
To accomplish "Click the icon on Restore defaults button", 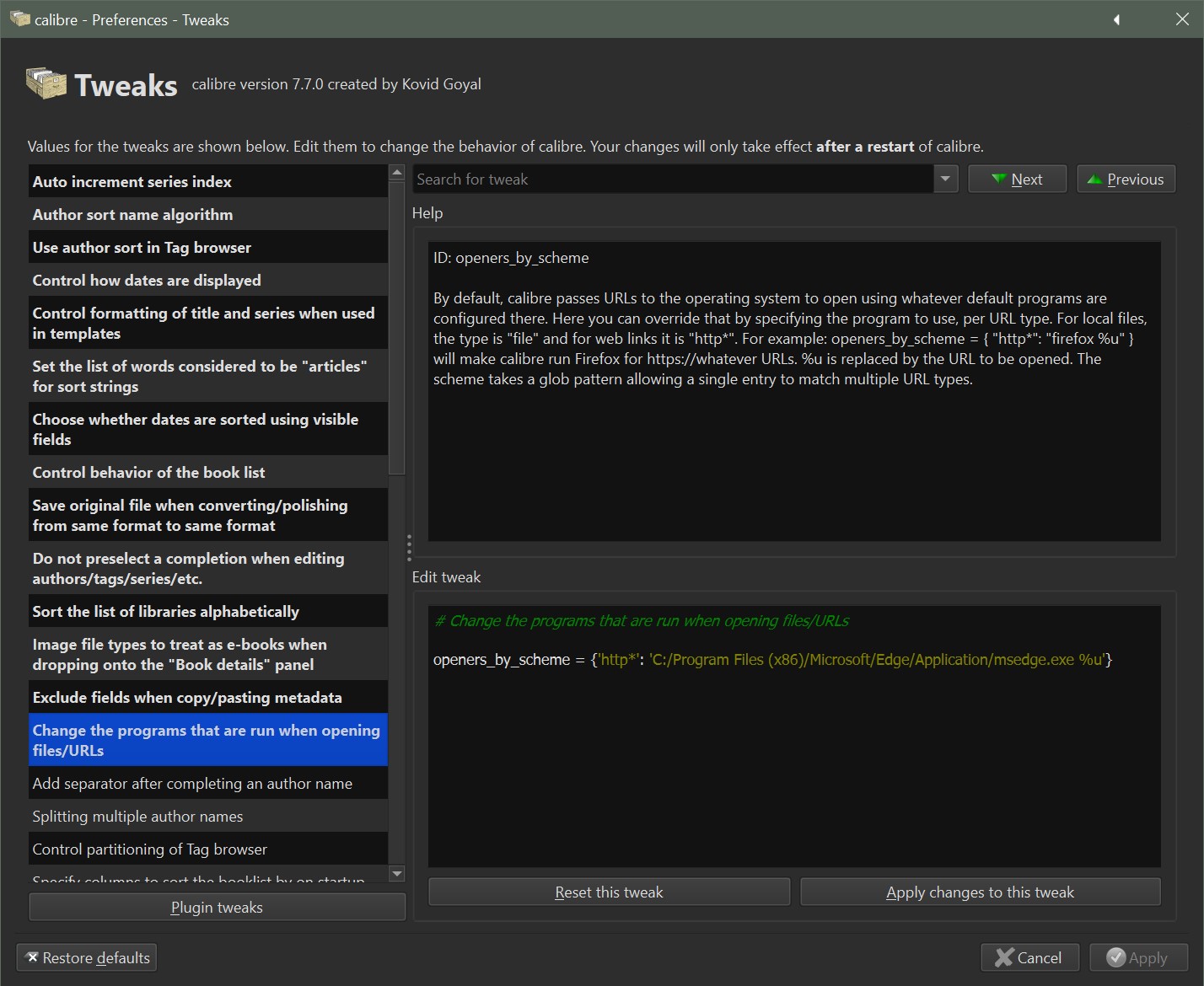I will [32, 957].
